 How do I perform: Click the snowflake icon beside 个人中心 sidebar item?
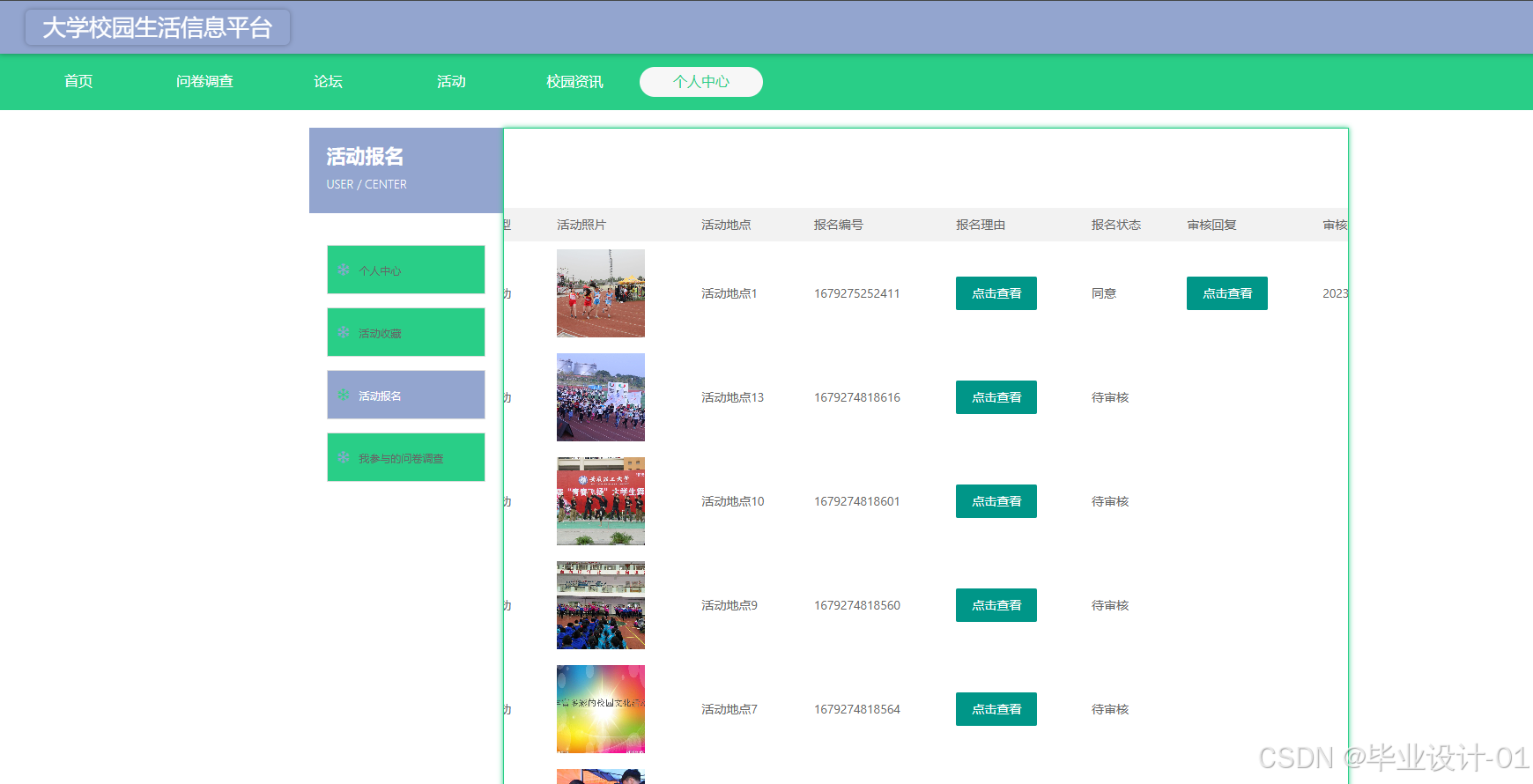click(x=344, y=270)
